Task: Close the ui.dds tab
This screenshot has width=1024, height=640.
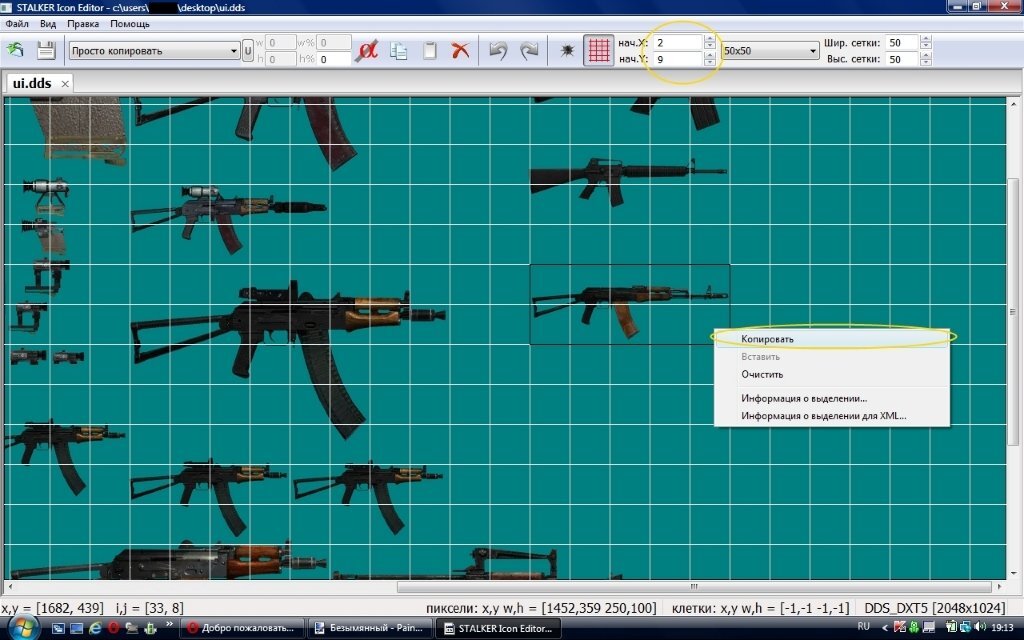Action: click(x=65, y=84)
